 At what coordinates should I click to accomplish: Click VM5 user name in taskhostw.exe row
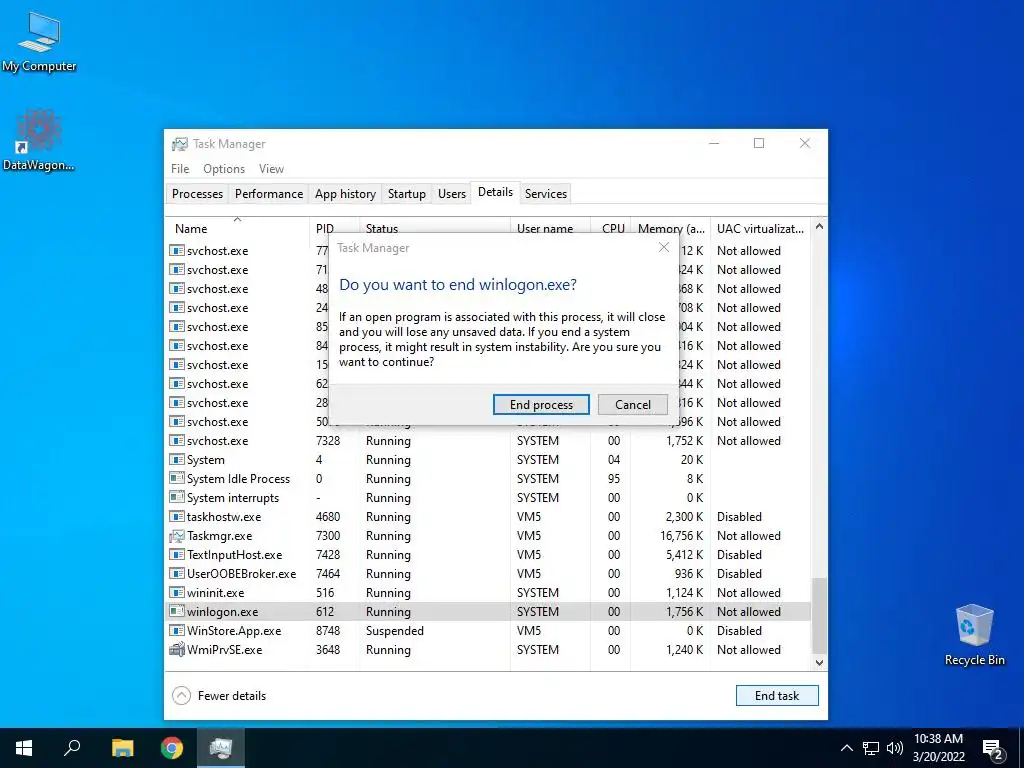tap(529, 517)
